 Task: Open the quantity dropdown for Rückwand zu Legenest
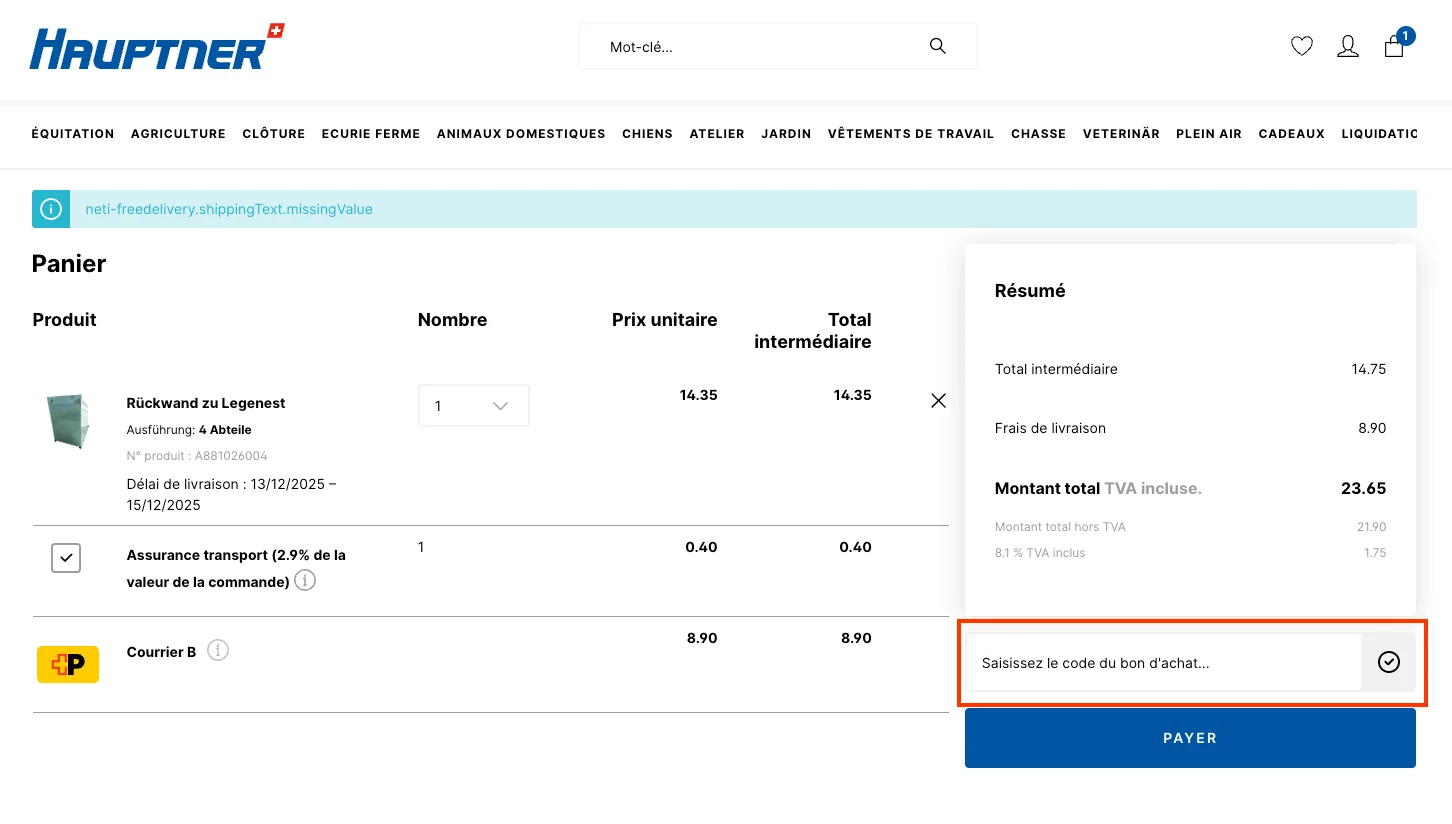coord(473,405)
